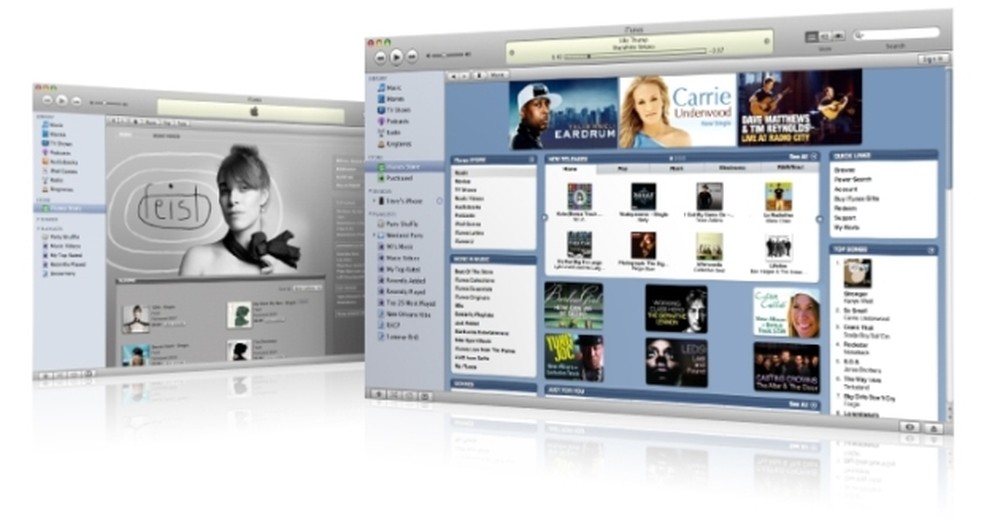Open Ringtones in front window sidebar
The width and height of the screenshot is (984, 524).
pos(395,144)
